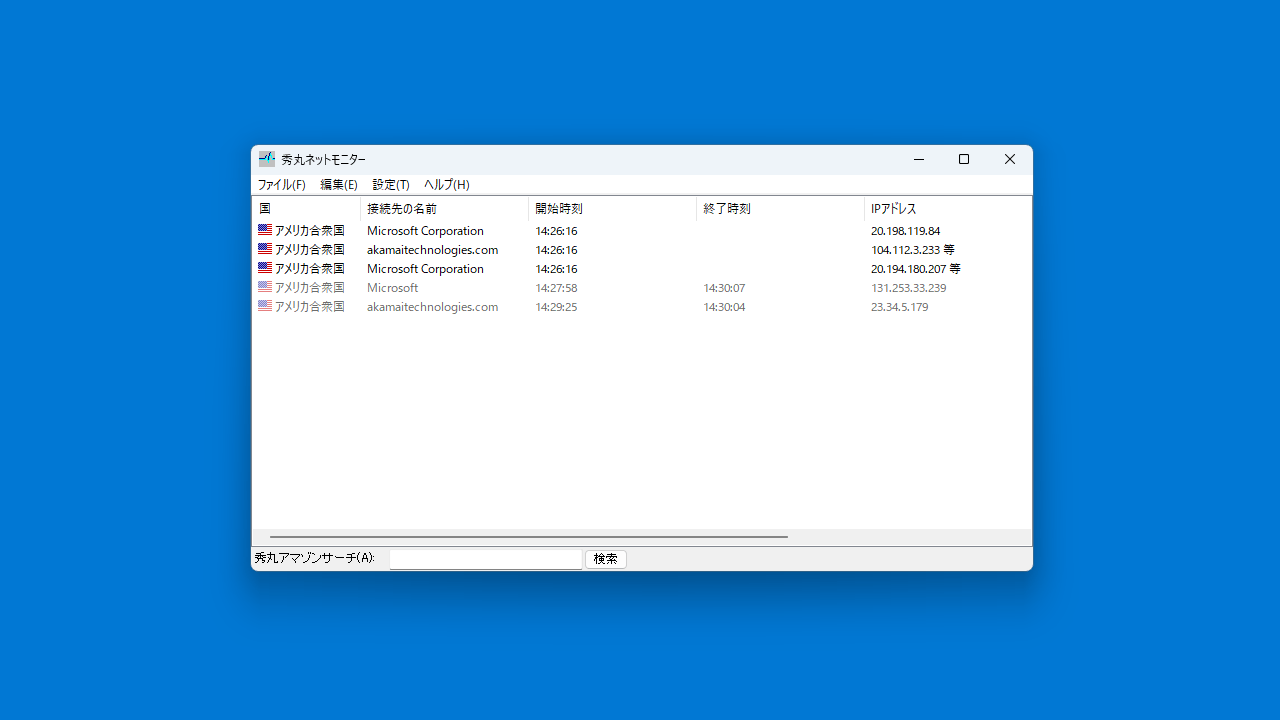Click the end time 14:30:04
1280x720 pixels.
tap(724, 307)
